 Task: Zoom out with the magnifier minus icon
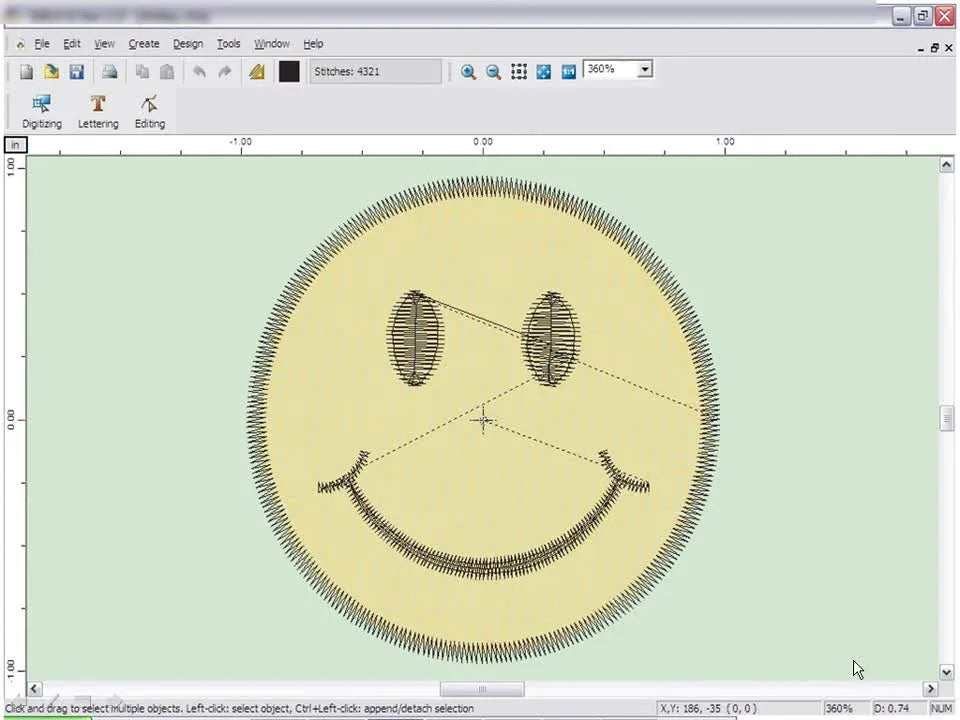pyautogui.click(x=493, y=72)
